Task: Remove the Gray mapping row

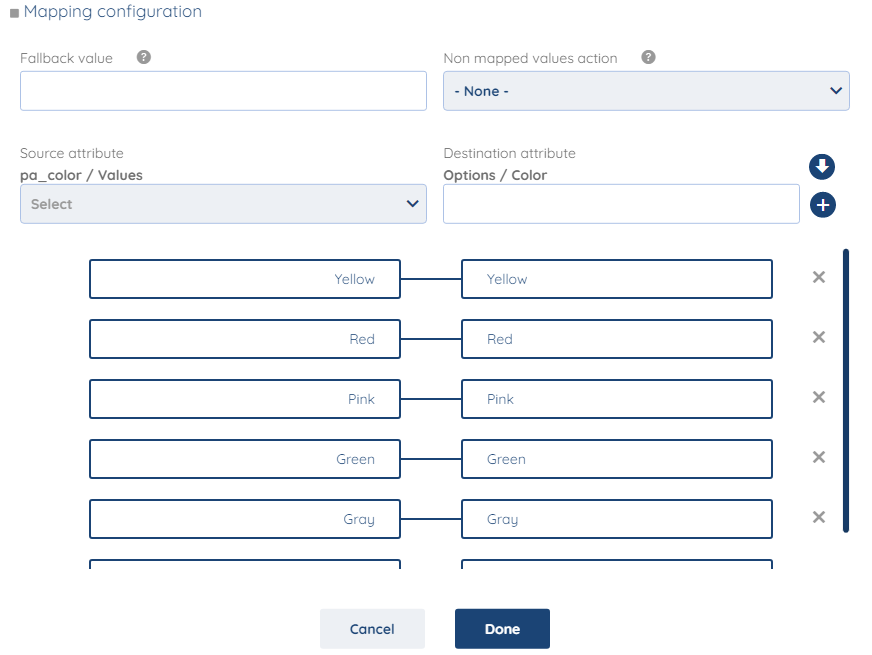Action: [x=819, y=517]
